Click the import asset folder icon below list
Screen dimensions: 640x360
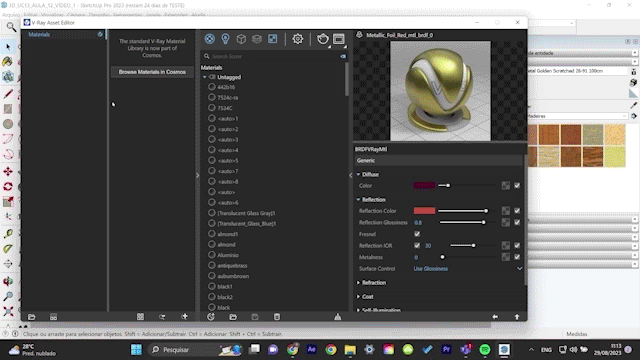pyautogui.click(x=233, y=317)
